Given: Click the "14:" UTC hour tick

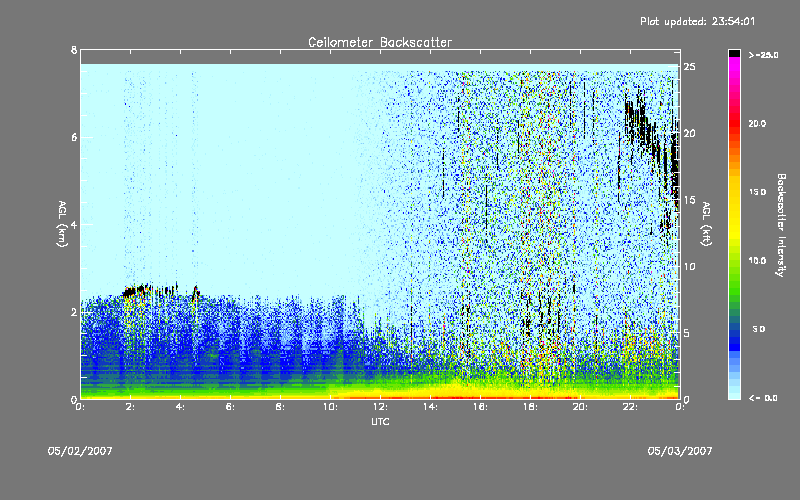Looking at the screenshot, I should tap(430, 407).
